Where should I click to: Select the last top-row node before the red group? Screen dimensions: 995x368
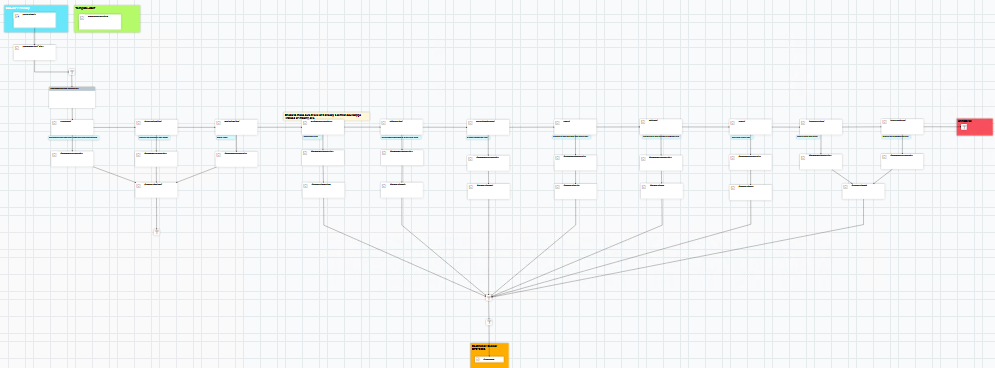click(902, 126)
